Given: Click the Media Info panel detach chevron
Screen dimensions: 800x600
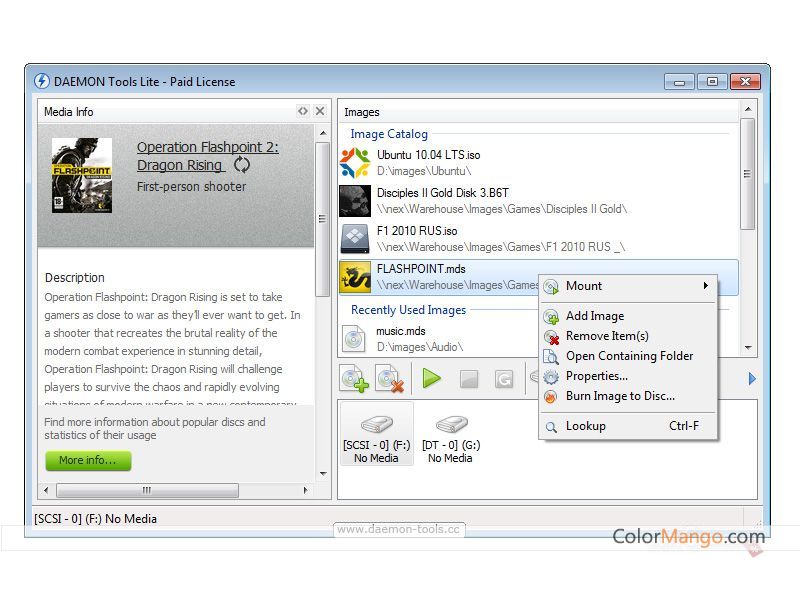Looking at the screenshot, I should [x=302, y=111].
